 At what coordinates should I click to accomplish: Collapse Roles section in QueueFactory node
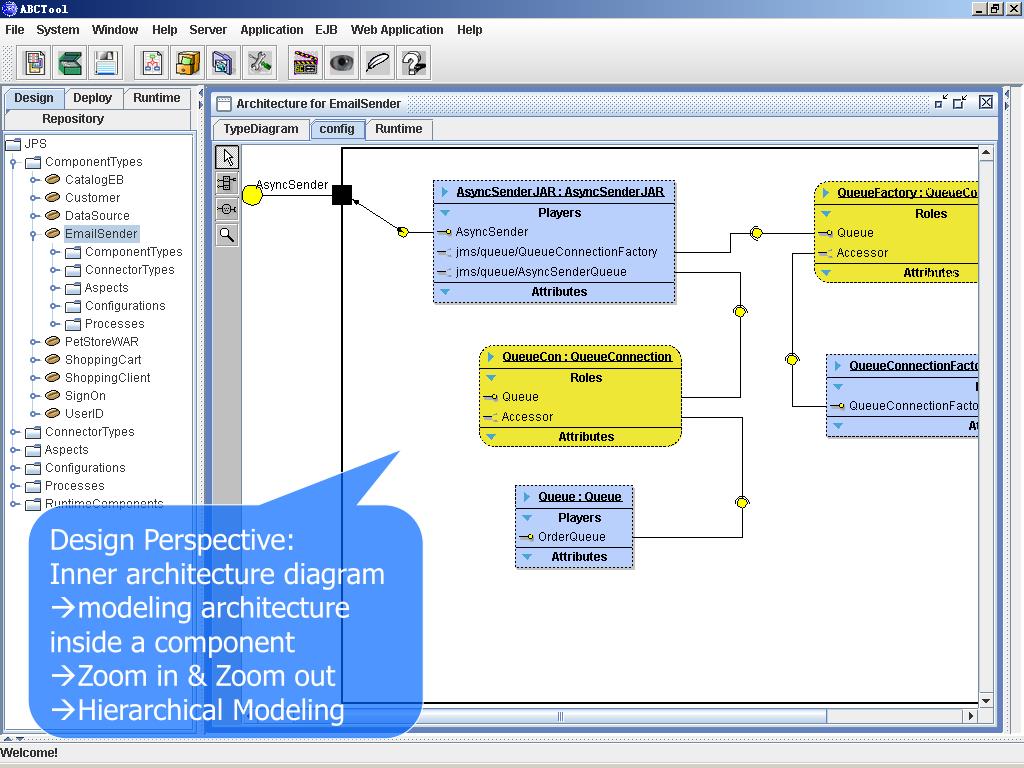point(826,214)
